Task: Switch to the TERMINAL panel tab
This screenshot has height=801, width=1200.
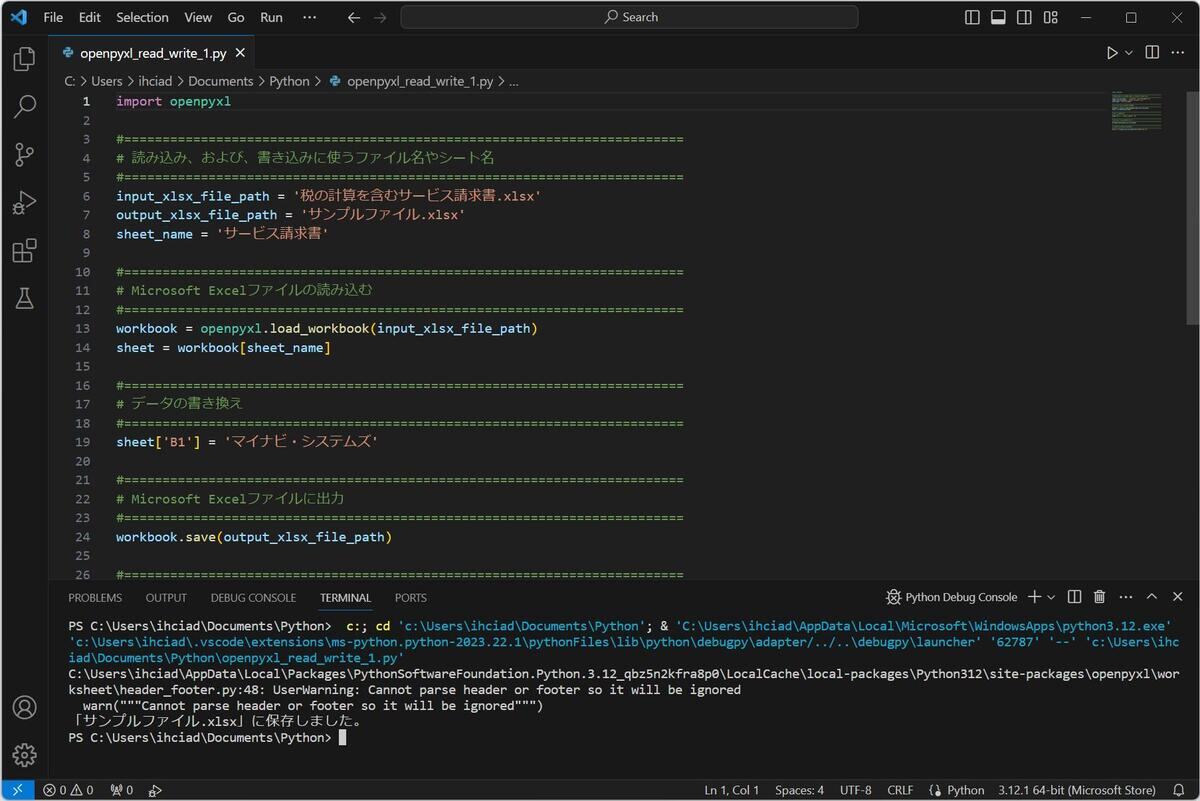Action: 345,598
